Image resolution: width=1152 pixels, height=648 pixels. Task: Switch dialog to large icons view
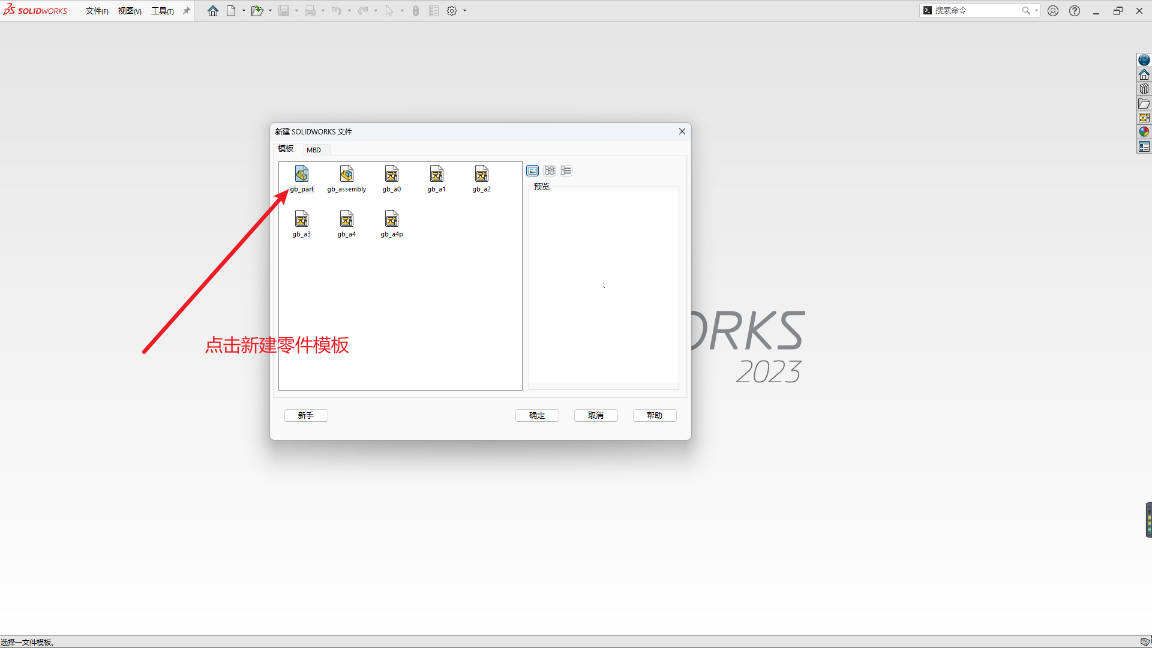pos(533,170)
